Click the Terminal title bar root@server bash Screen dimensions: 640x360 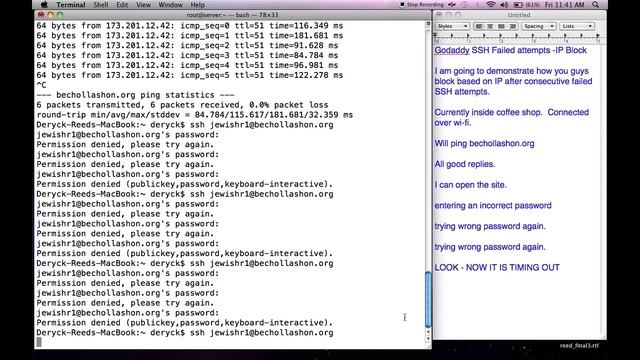tap(232, 15)
